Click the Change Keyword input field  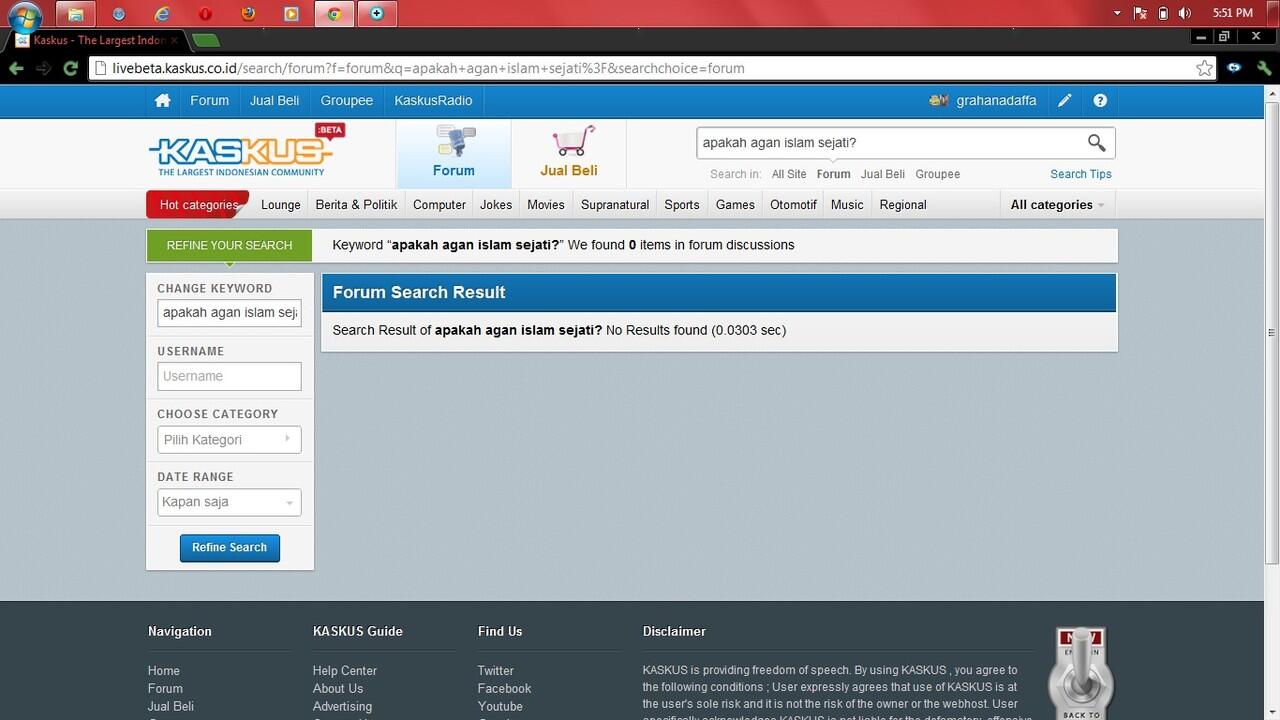coord(229,312)
